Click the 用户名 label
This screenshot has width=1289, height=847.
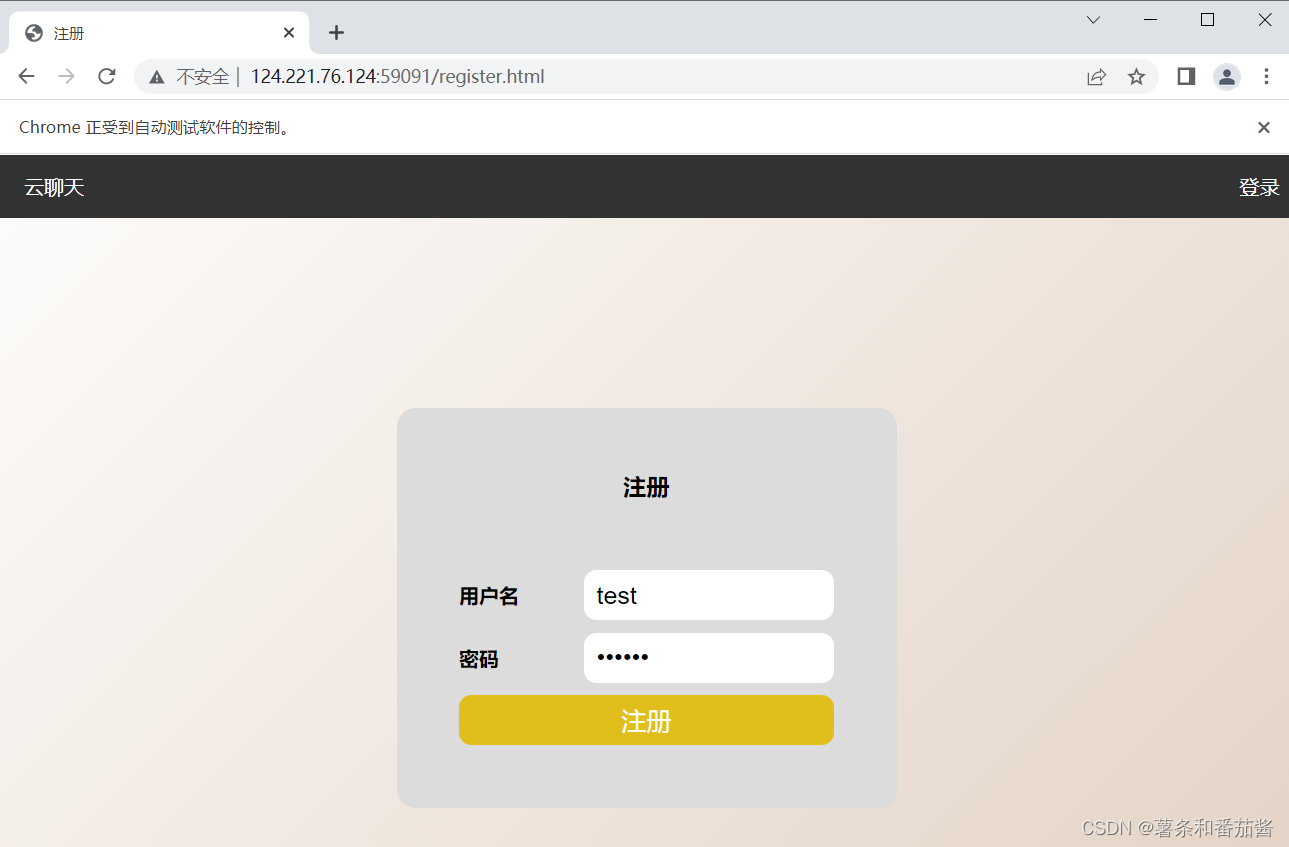pos(489,597)
